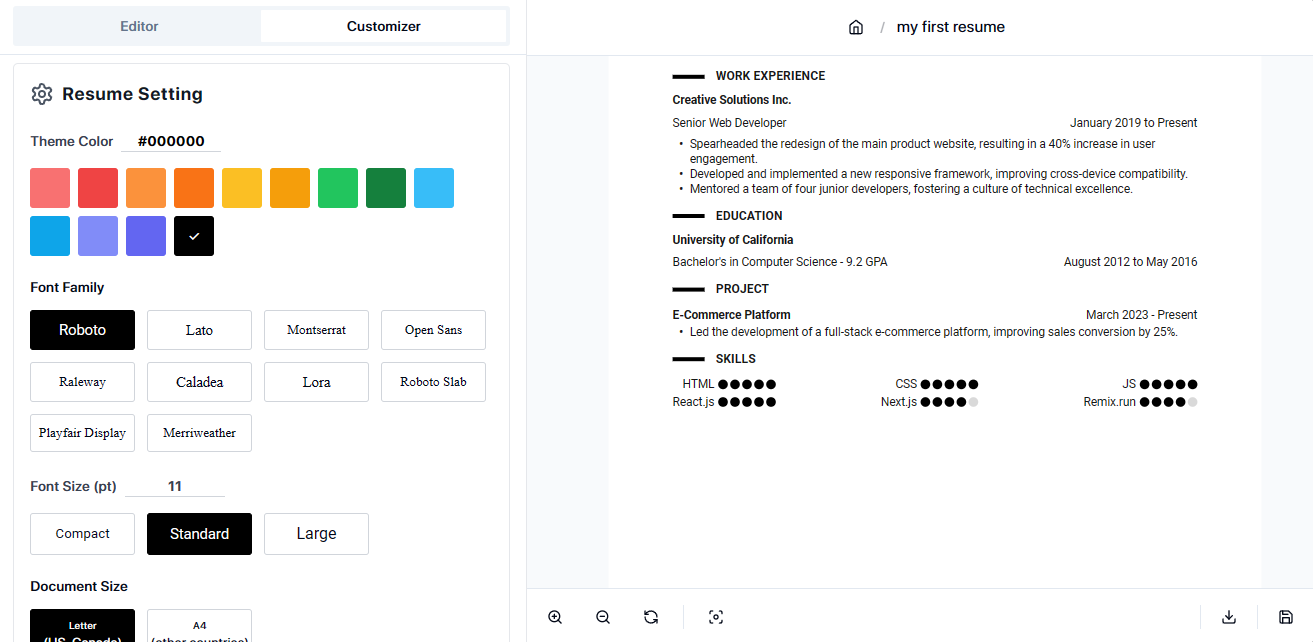The width and height of the screenshot is (1313, 642).
Task: Click the Resume Setting gear icon
Action: 42,93
